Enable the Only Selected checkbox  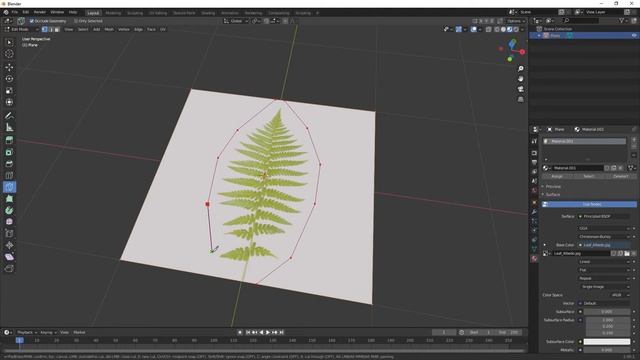click(x=76, y=21)
